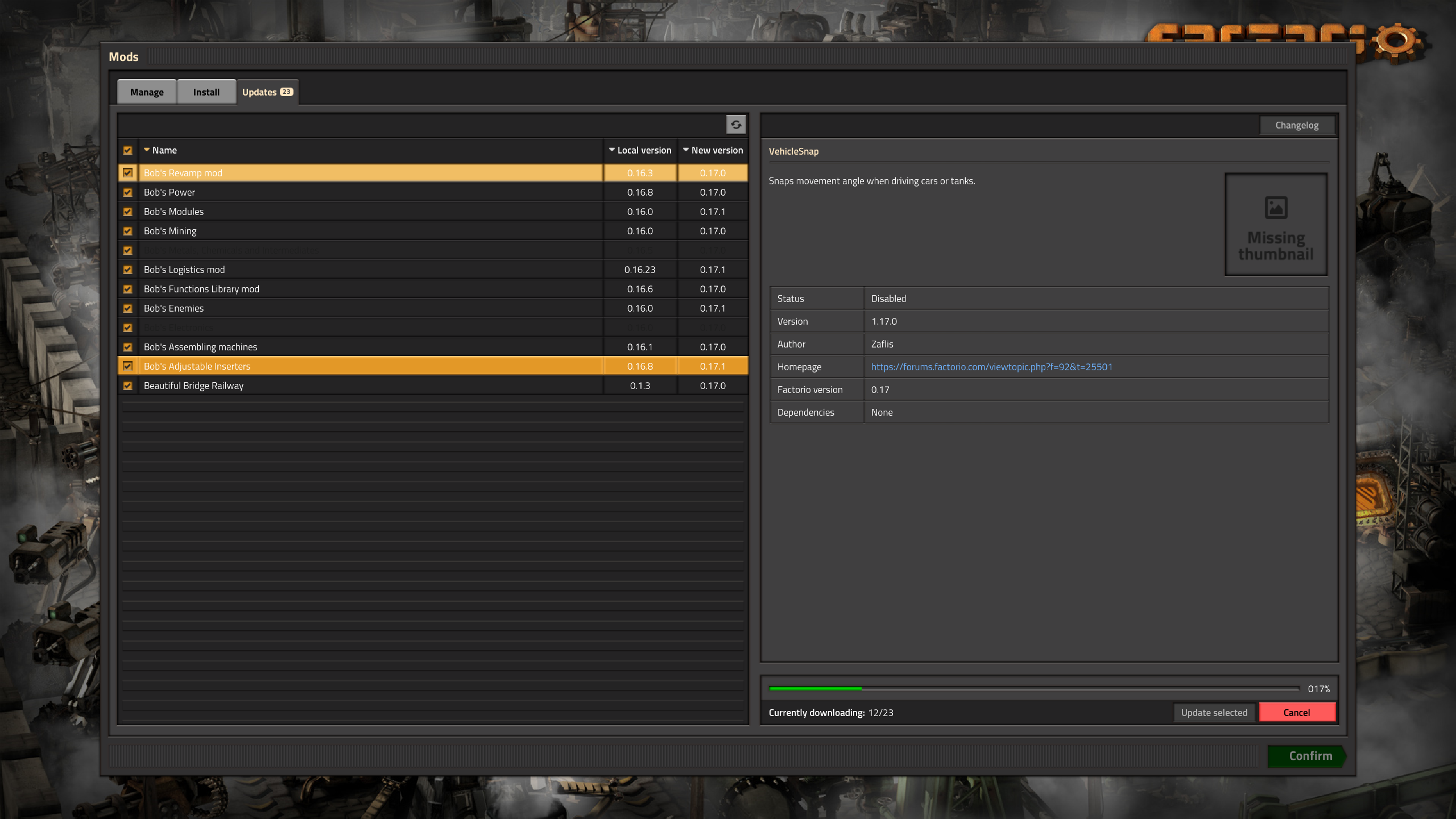This screenshot has height=819, width=1456.
Task: Click local version 0.16.23 of Bob's Logistics
Action: (x=640, y=270)
